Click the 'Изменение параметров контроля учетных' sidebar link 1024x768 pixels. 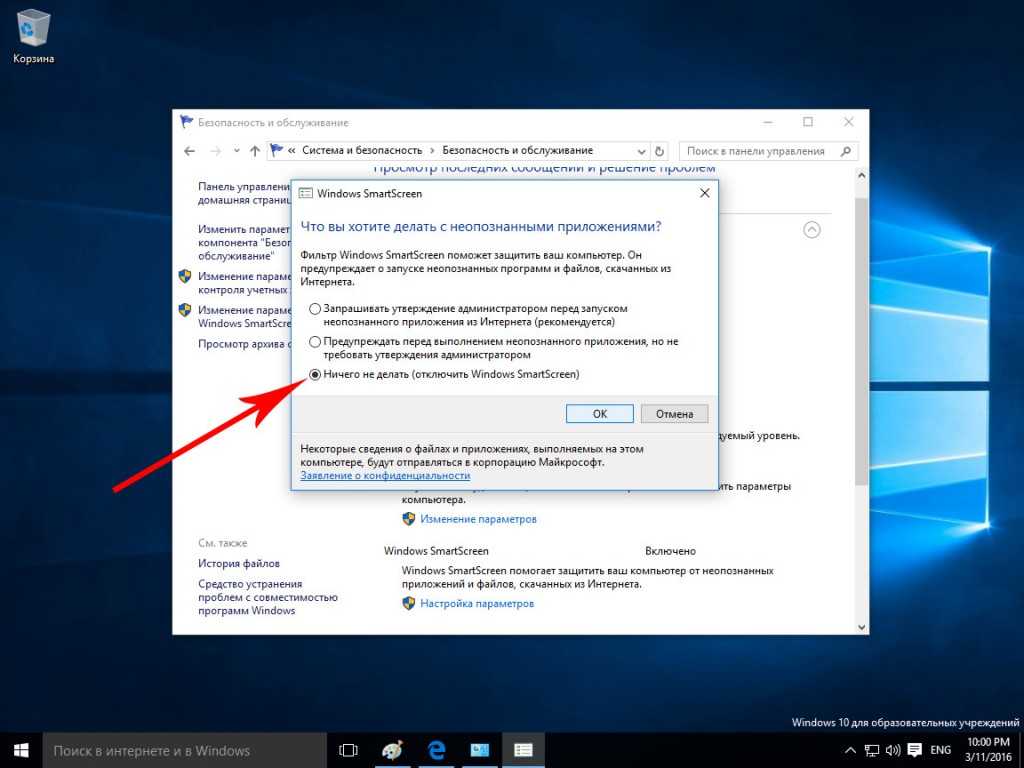(x=244, y=283)
